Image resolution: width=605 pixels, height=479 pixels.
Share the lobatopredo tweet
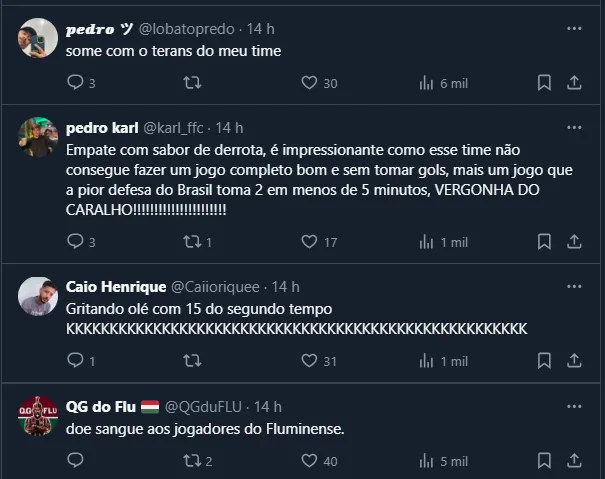(x=575, y=83)
